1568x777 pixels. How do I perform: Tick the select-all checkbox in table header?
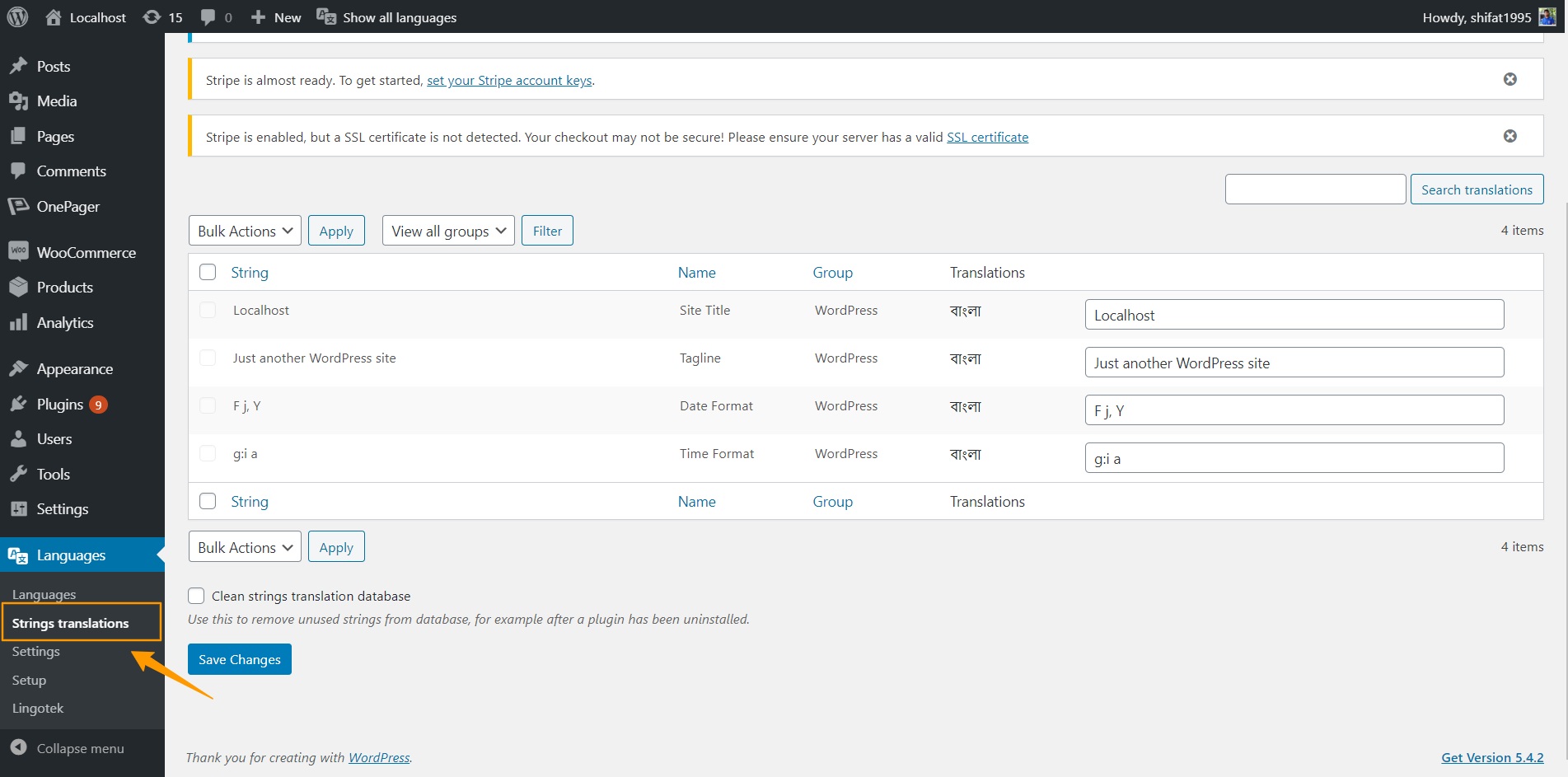[208, 272]
